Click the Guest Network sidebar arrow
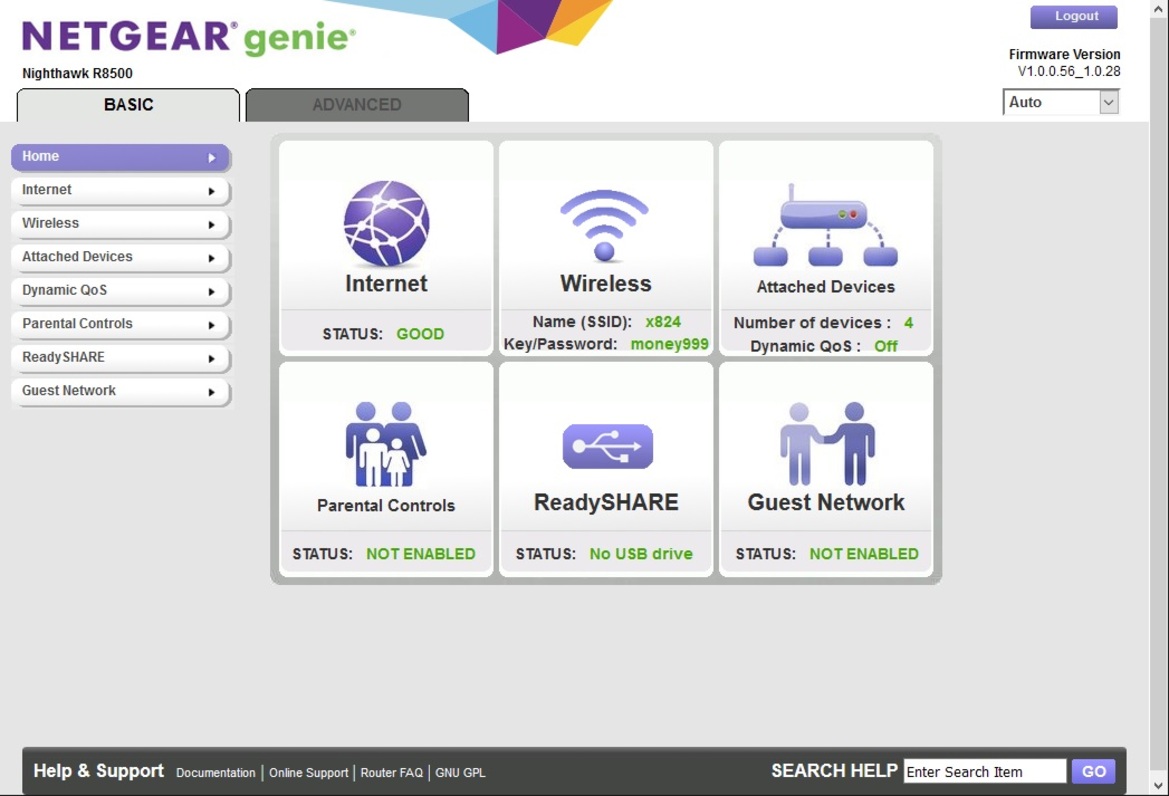Image resolution: width=1169 pixels, height=796 pixels. tap(212, 393)
